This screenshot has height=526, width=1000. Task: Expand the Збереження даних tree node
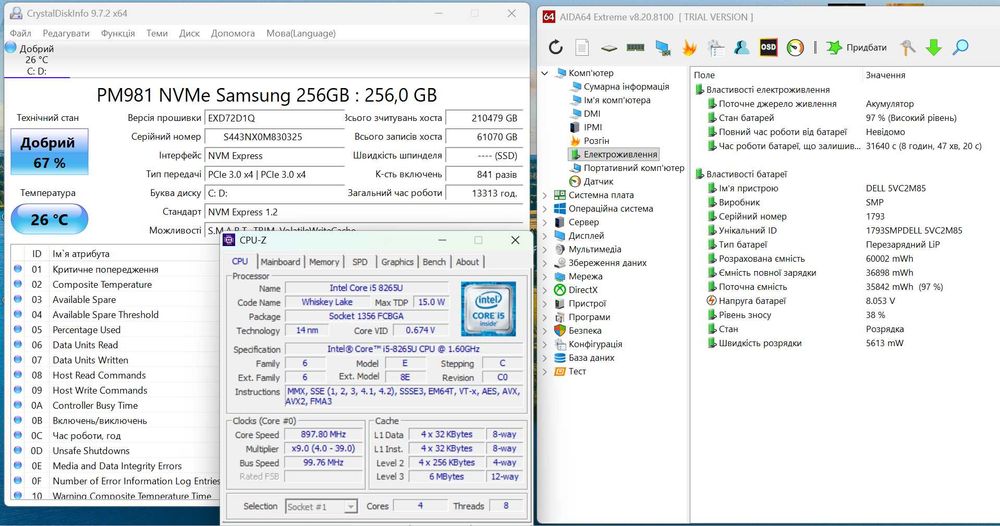coord(545,263)
